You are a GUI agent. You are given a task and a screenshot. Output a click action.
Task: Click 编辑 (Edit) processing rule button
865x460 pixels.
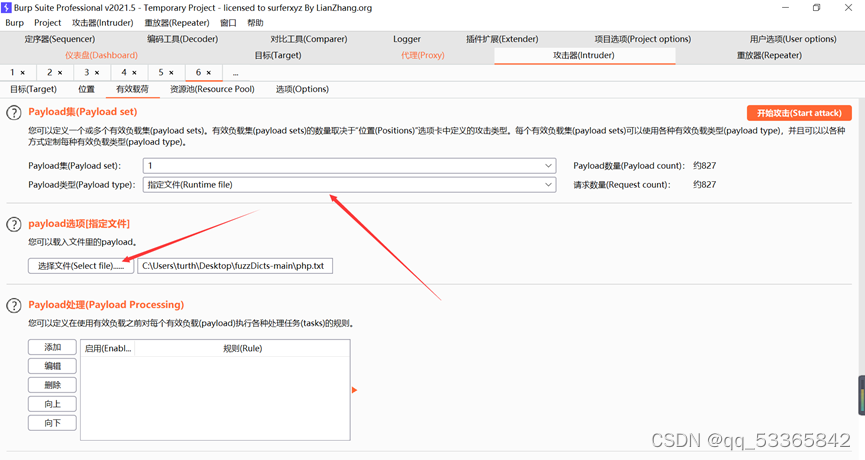coord(52,366)
